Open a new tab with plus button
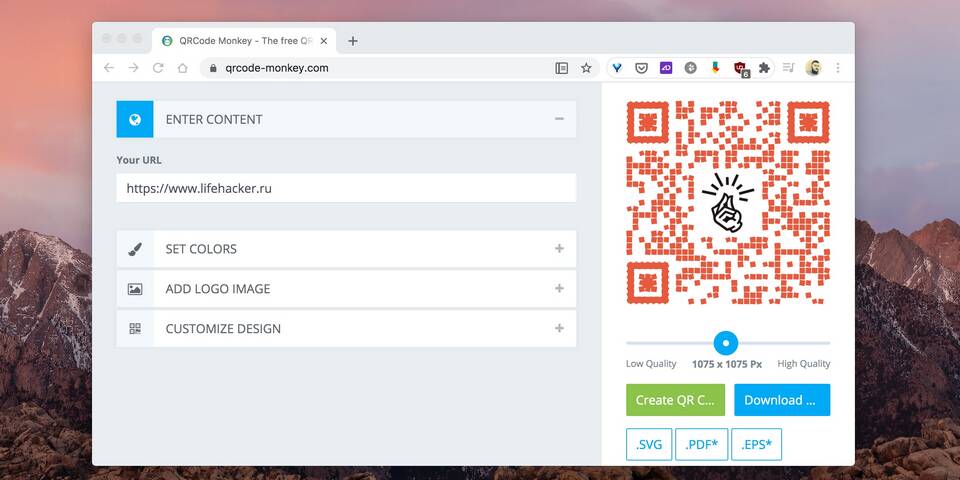 pyautogui.click(x=353, y=41)
